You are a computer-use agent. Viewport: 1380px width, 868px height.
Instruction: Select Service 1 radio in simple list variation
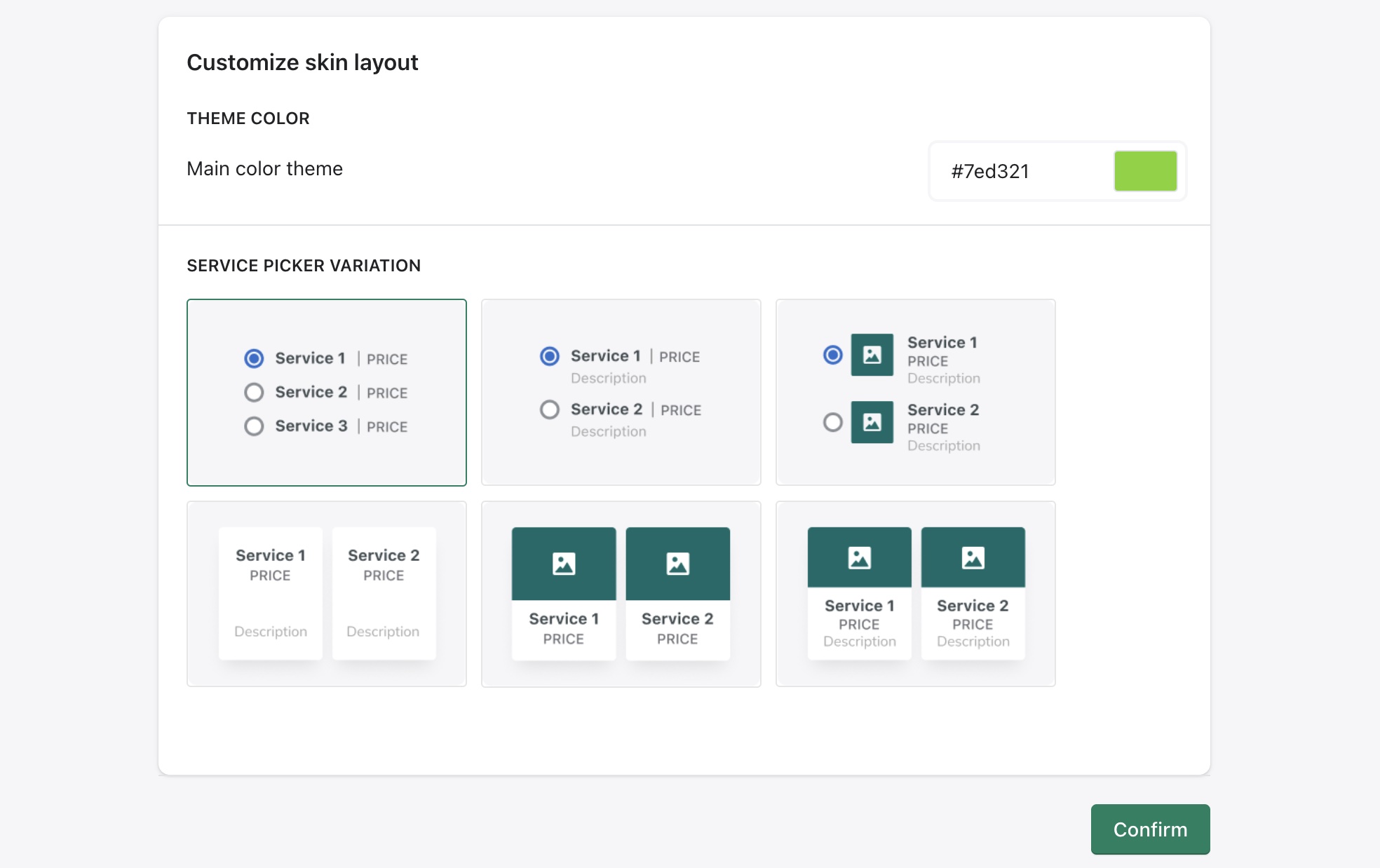click(254, 358)
